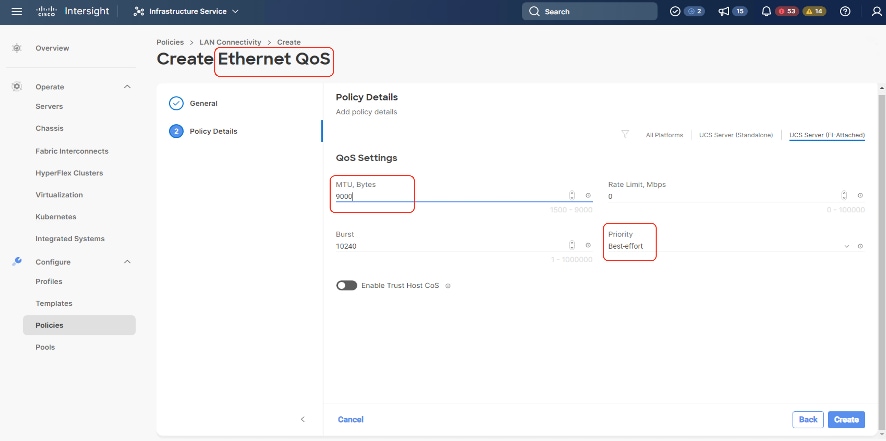Click the Overview icon in sidebar

17,48
